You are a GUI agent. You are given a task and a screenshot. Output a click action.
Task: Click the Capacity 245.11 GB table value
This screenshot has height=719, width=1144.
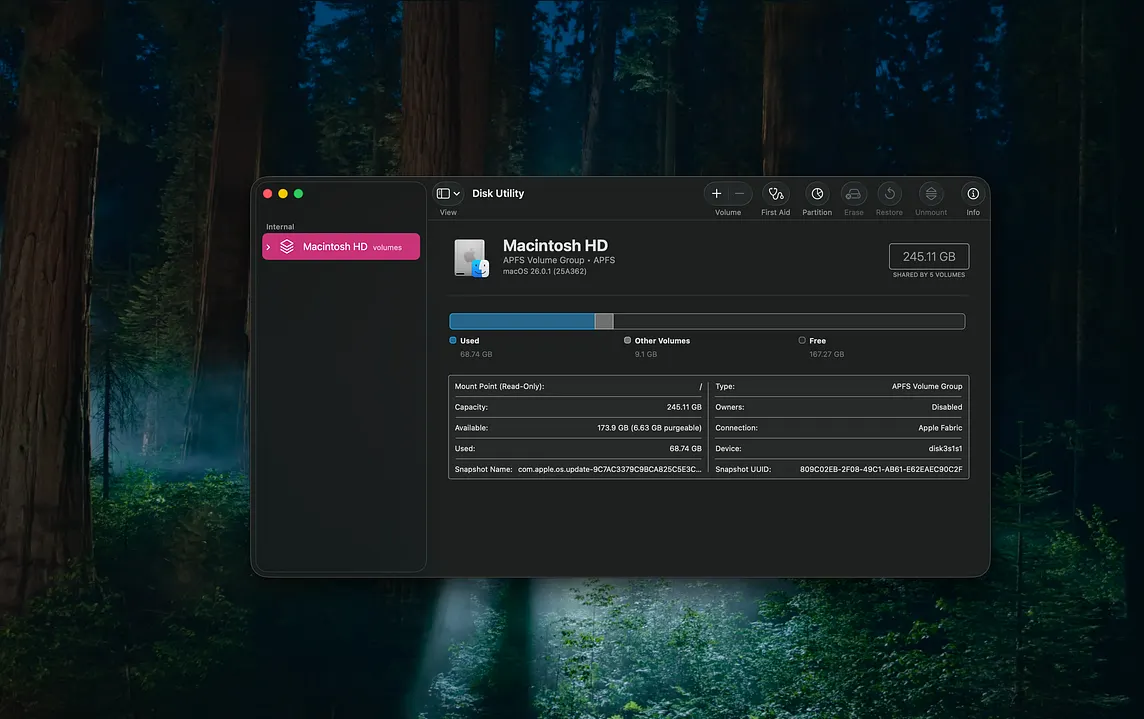684,407
